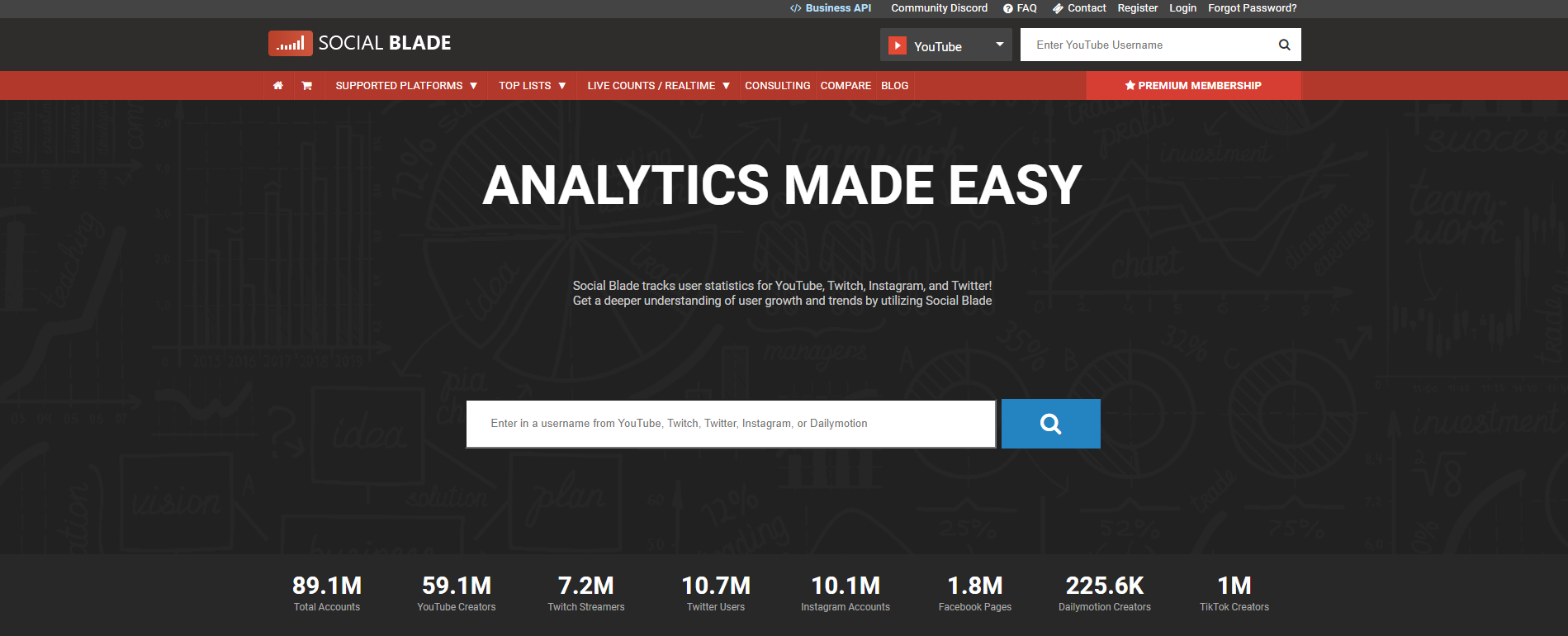
Task: Click the red YouTube play icon
Action: tap(898, 45)
